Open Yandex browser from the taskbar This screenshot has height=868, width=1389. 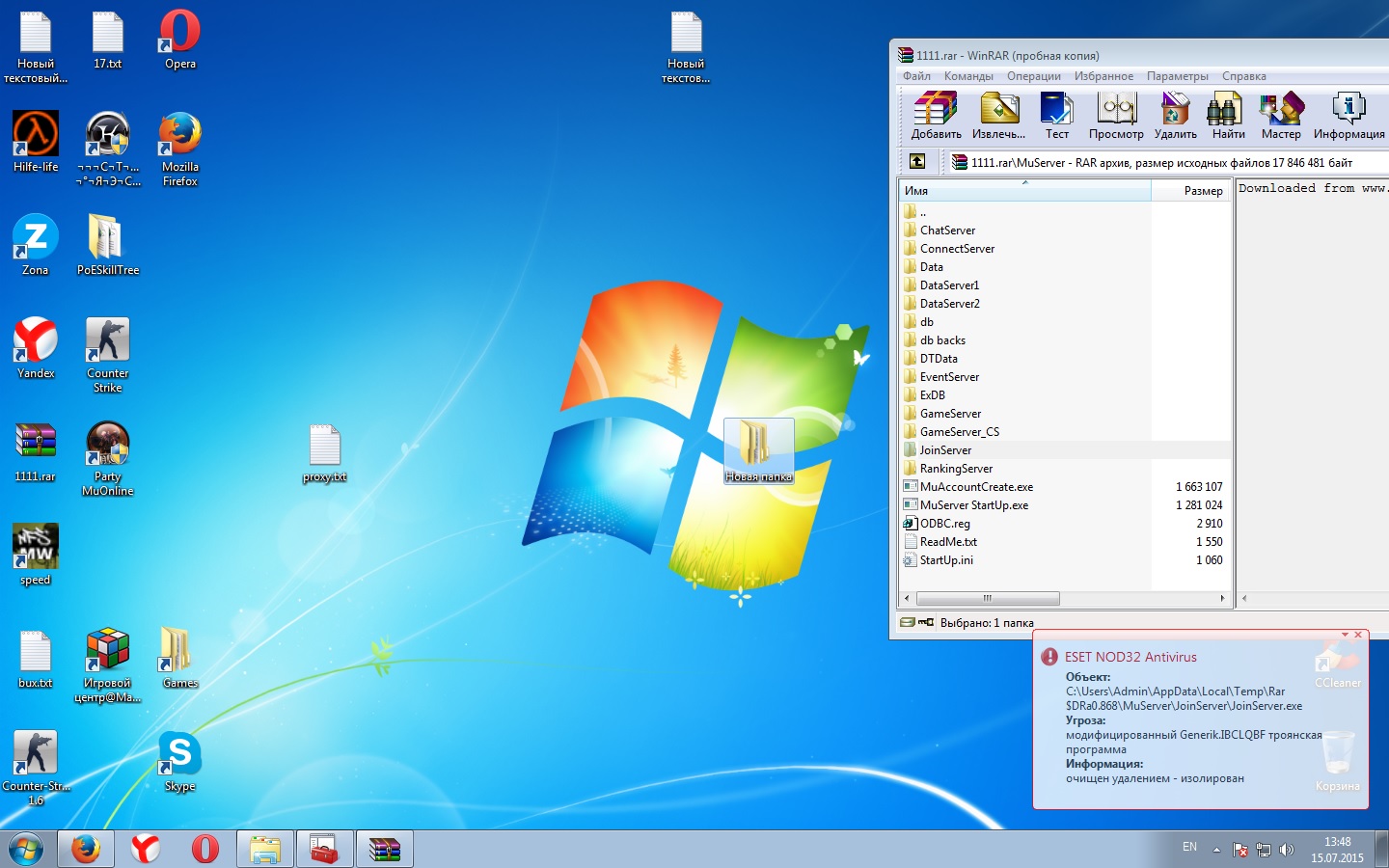click(146, 849)
